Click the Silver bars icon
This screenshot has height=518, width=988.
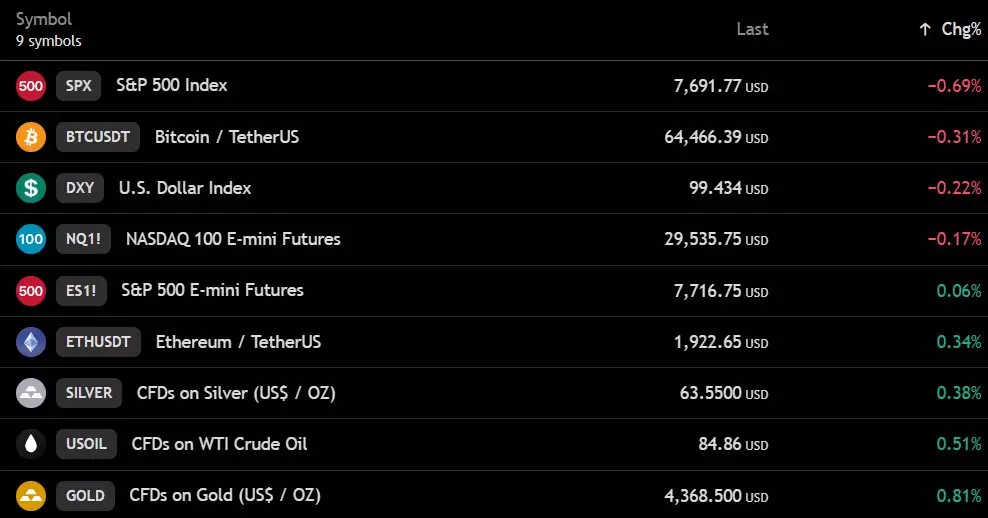[x=30, y=393]
